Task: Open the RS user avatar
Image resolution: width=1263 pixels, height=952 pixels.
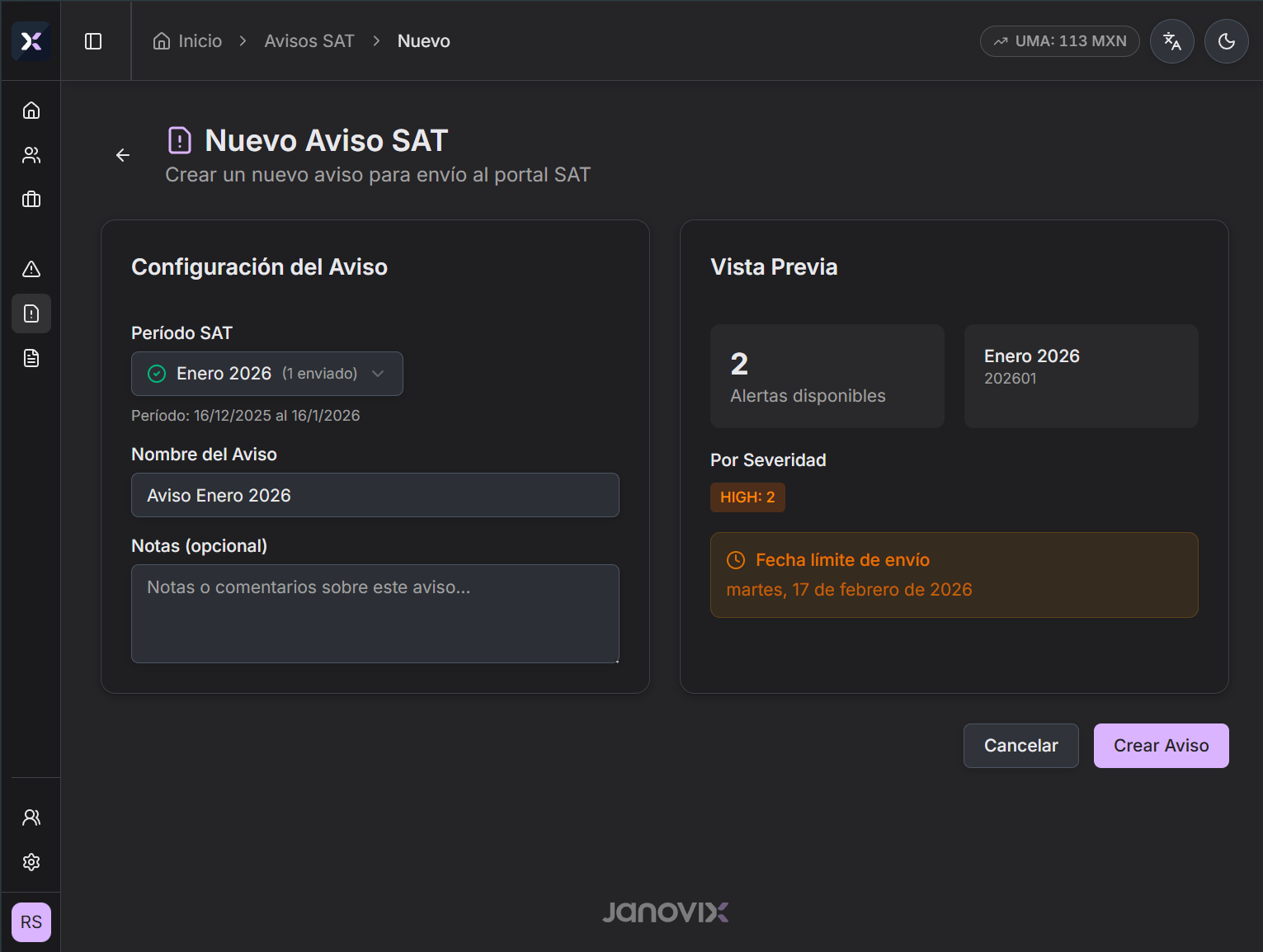Action: [31, 921]
